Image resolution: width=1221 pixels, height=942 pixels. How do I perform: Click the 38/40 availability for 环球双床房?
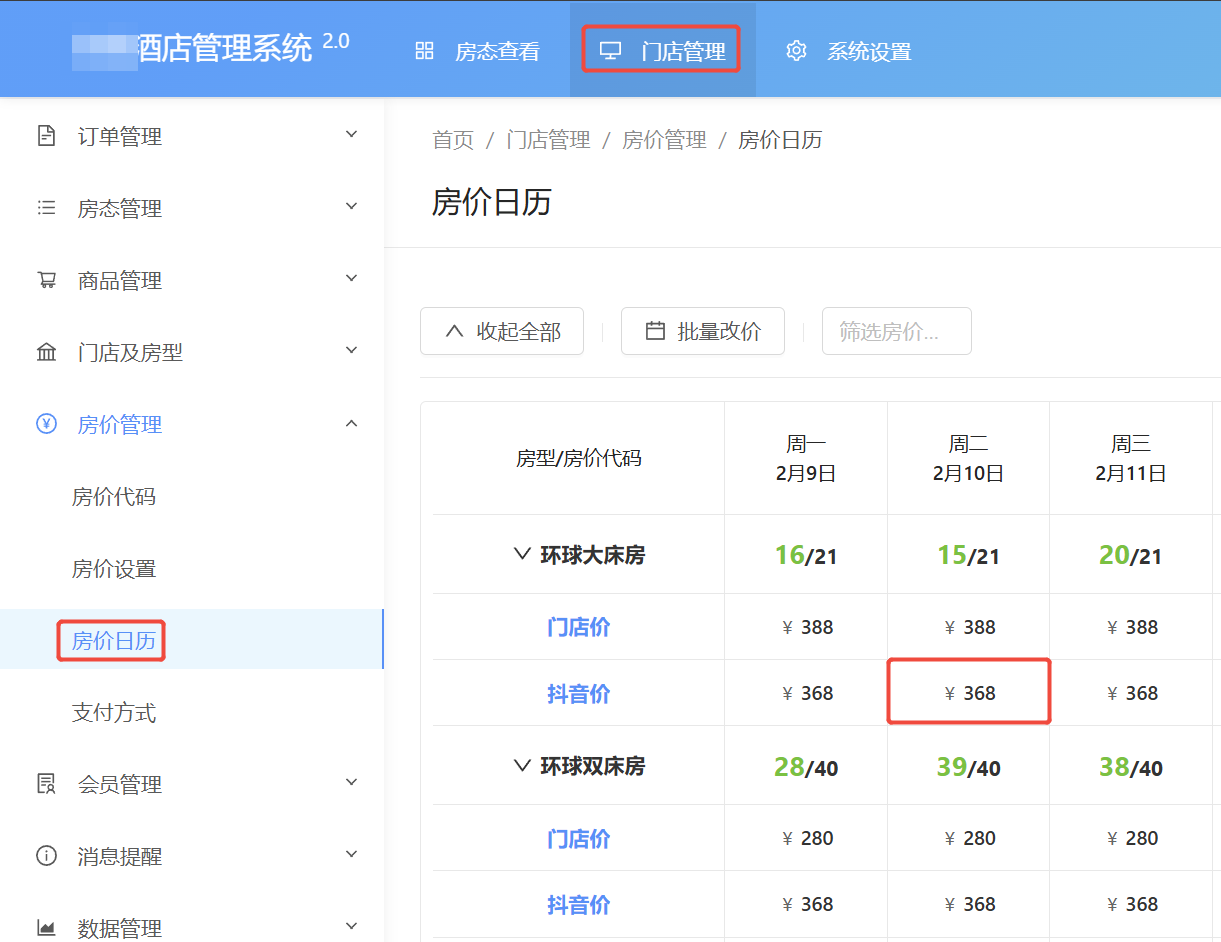1131,767
